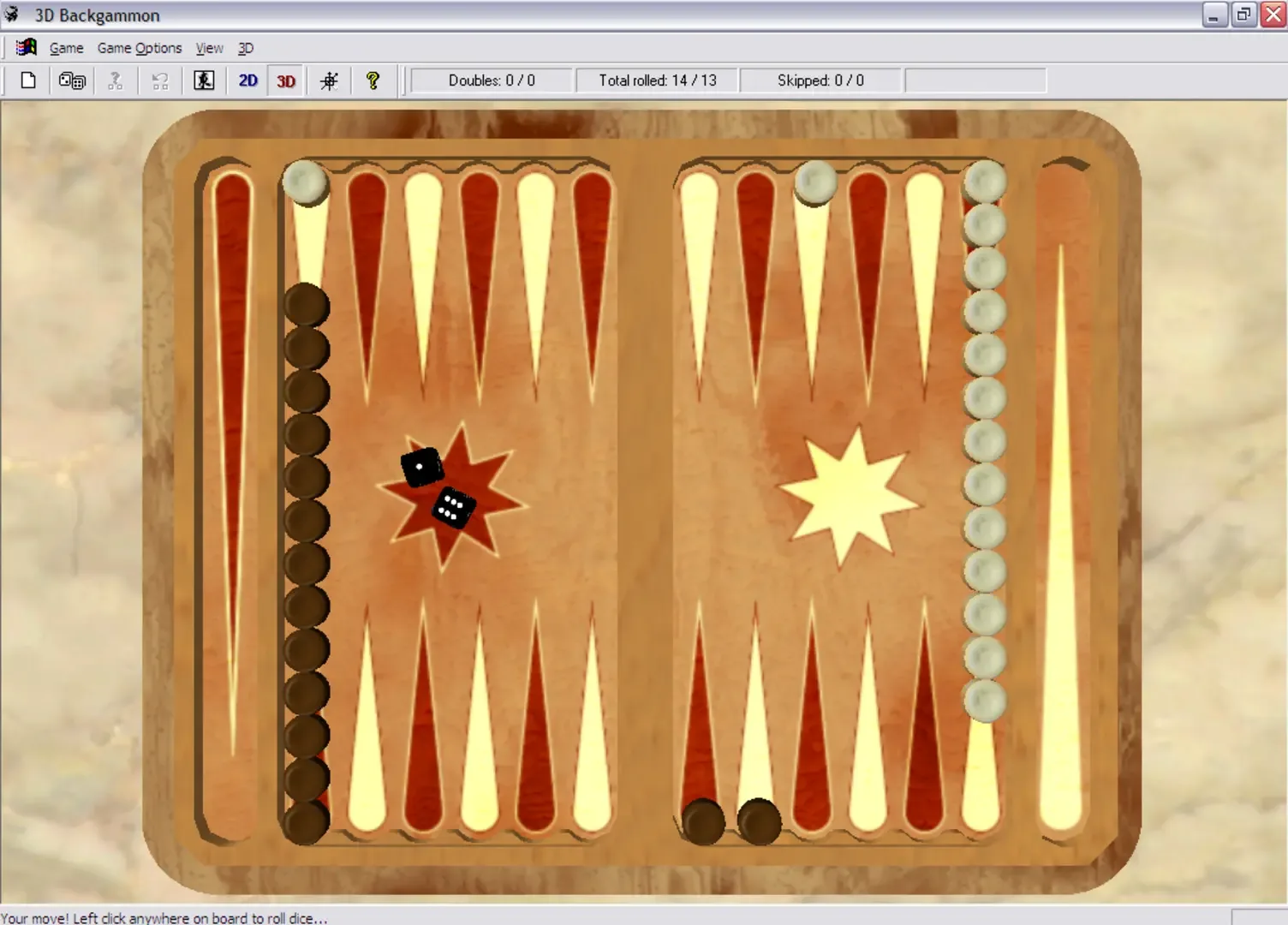The width and height of the screenshot is (1288, 925).
Task: Open the Game Options menu
Action: 139,48
